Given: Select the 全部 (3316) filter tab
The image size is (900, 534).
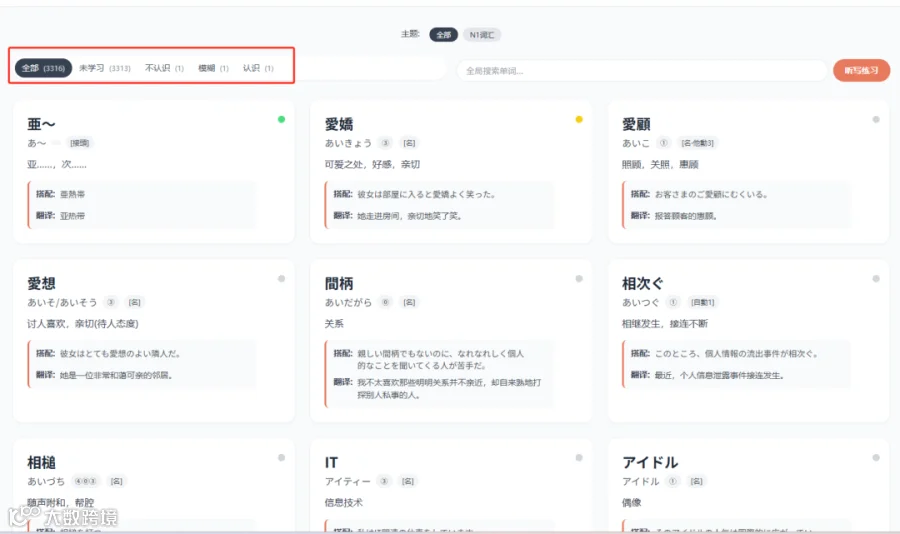Looking at the screenshot, I should tap(43, 68).
